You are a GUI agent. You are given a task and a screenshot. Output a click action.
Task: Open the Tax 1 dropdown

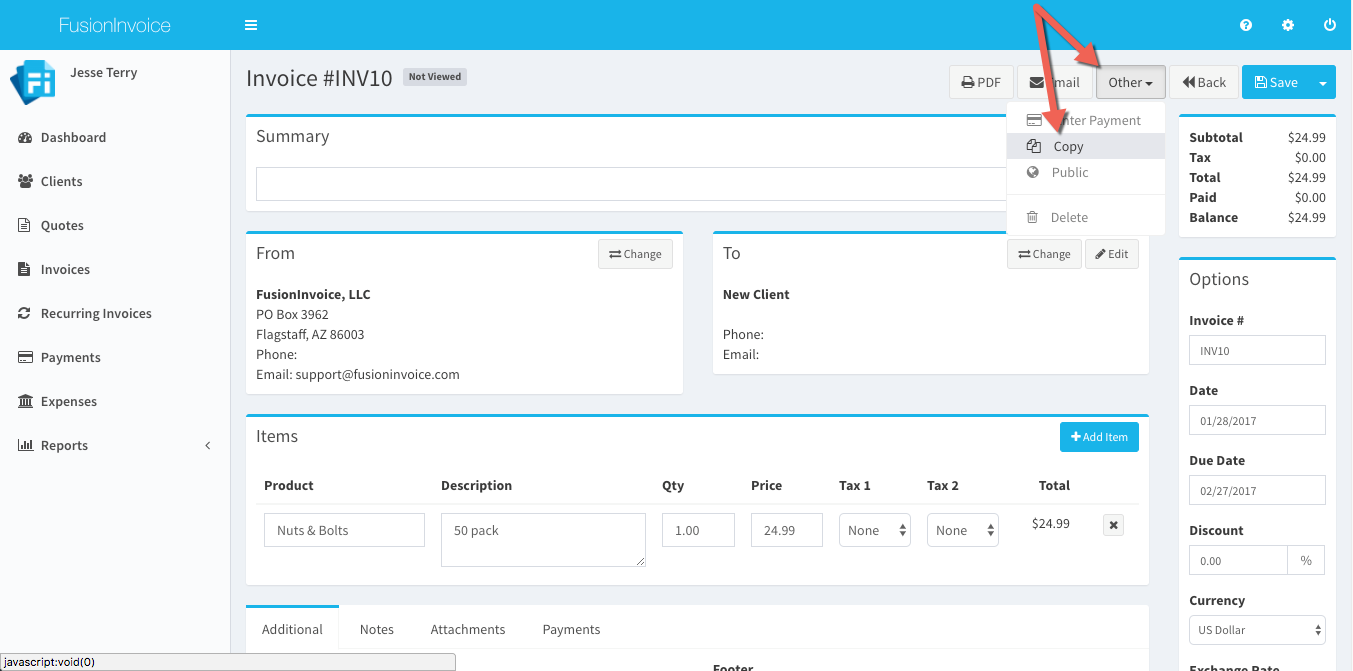[x=874, y=531]
